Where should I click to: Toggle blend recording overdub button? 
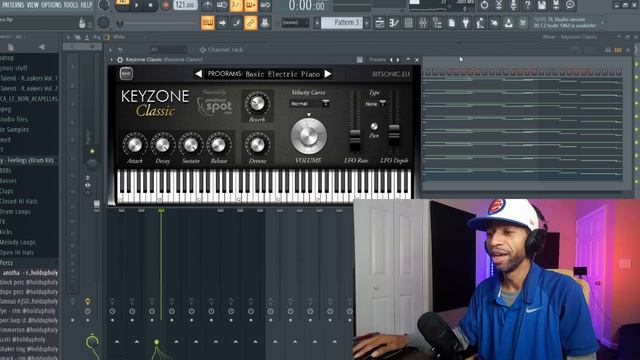click(x=251, y=5)
